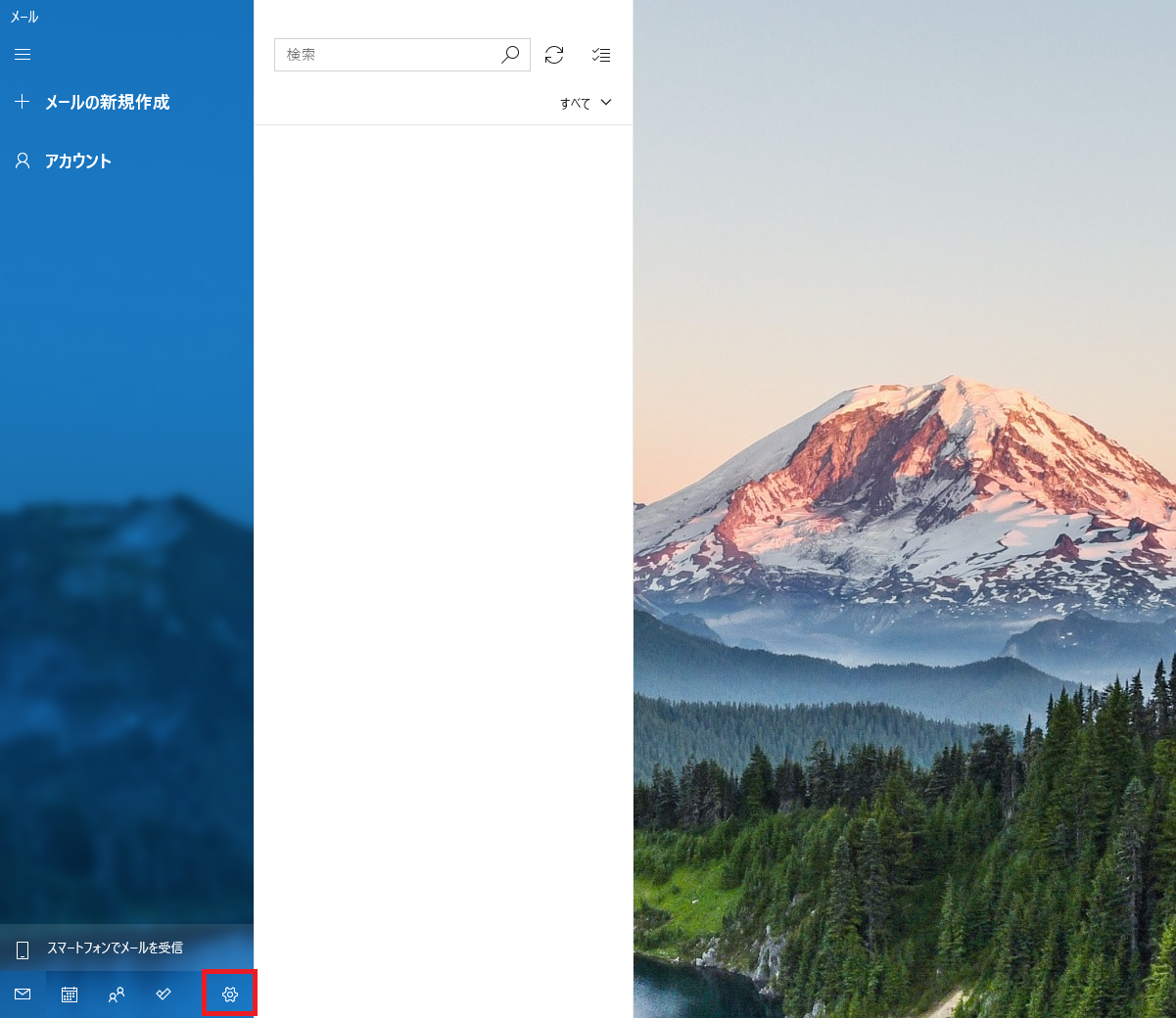
Task: Open スマートフォンでメールを受信 link
Action: click(116, 948)
